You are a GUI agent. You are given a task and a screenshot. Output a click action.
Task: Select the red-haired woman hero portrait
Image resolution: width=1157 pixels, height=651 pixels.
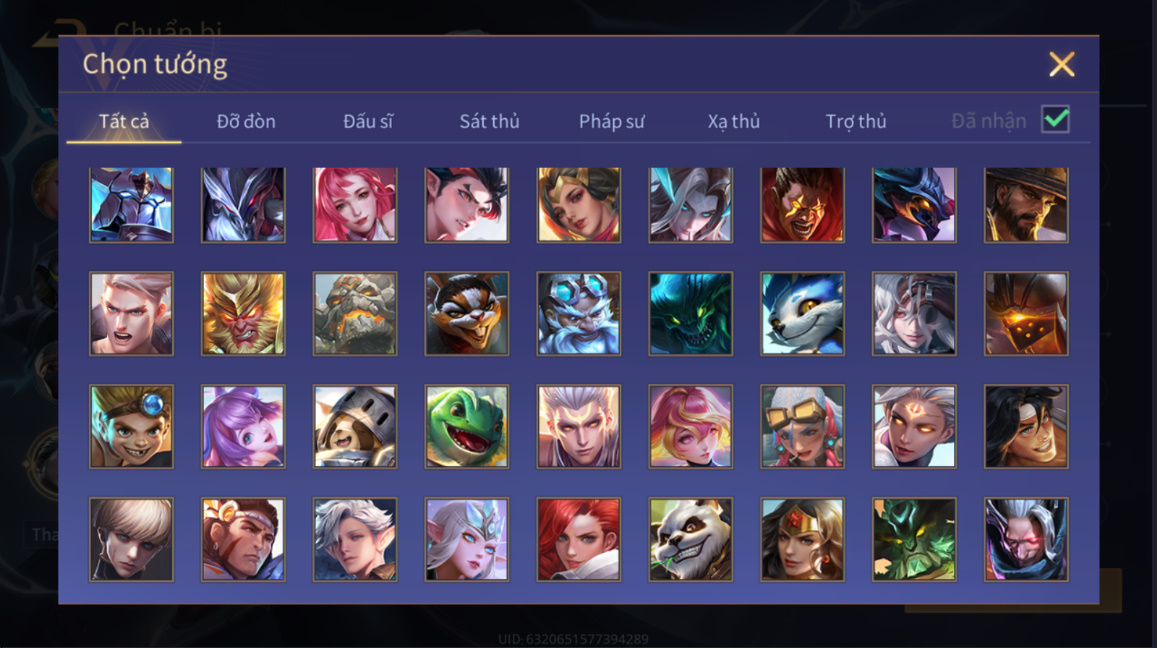pyautogui.click(x=579, y=539)
